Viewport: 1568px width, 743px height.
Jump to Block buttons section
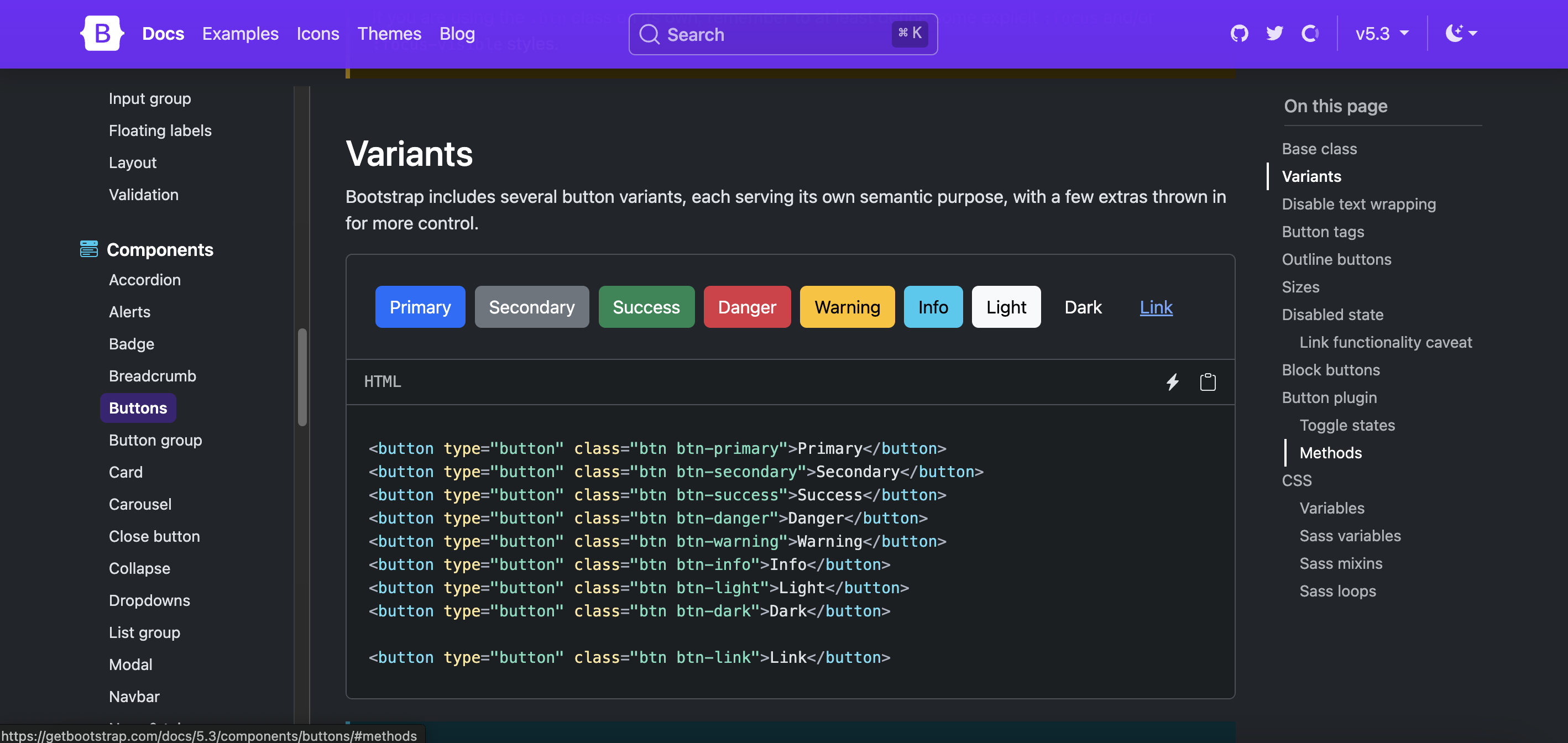[x=1331, y=369]
